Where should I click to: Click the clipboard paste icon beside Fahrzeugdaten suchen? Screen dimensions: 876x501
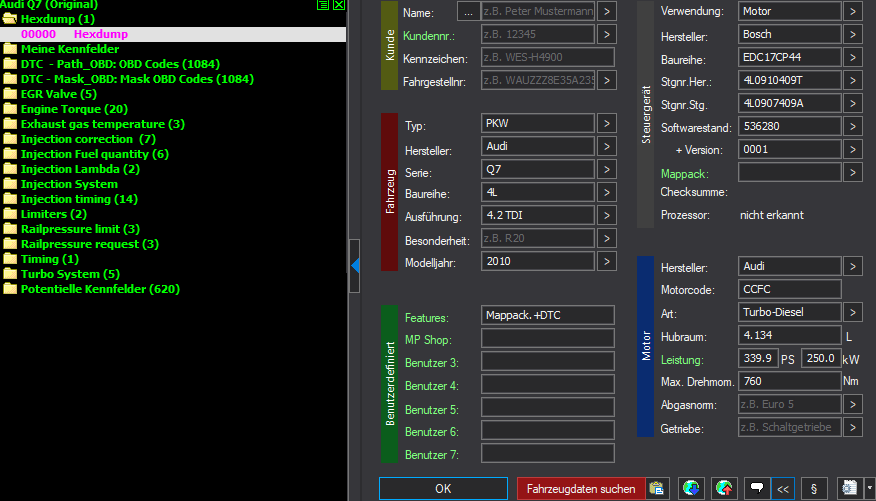point(657,489)
